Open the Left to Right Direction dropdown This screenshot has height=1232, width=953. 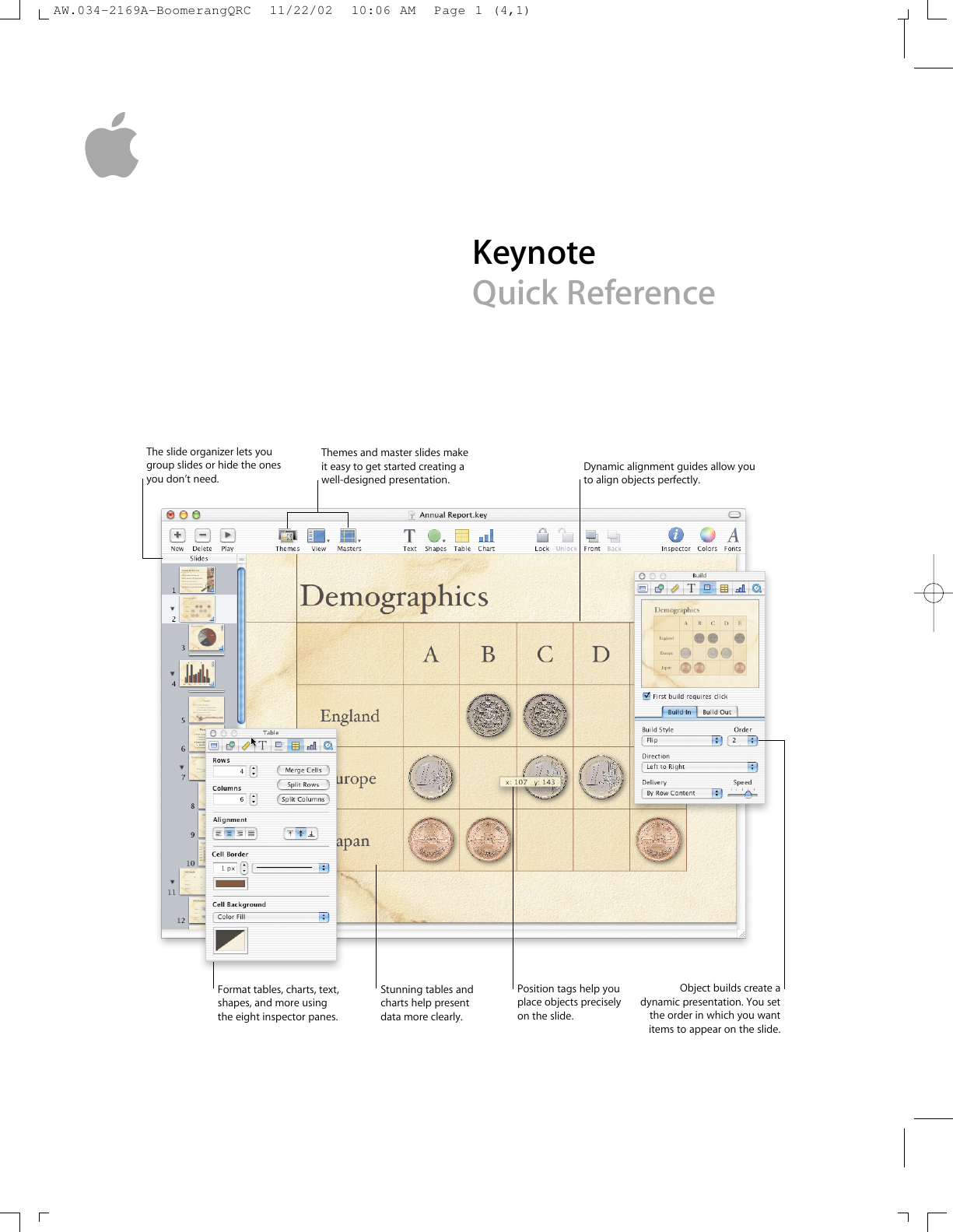click(x=699, y=767)
